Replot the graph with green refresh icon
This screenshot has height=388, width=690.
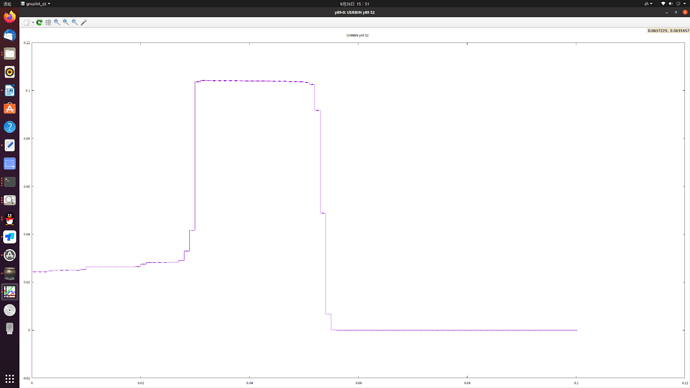(39, 22)
